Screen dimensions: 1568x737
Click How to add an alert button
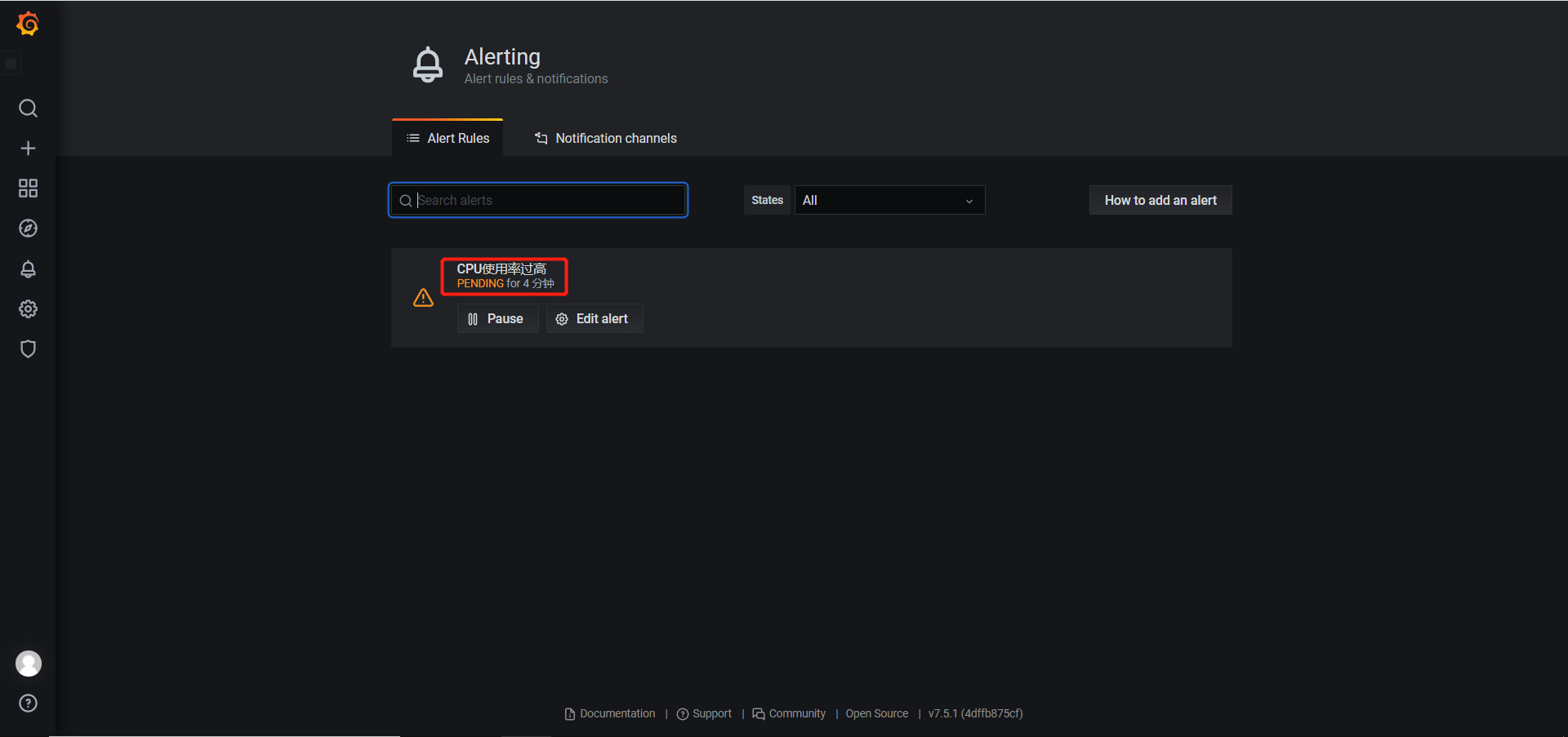tap(1160, 201)
